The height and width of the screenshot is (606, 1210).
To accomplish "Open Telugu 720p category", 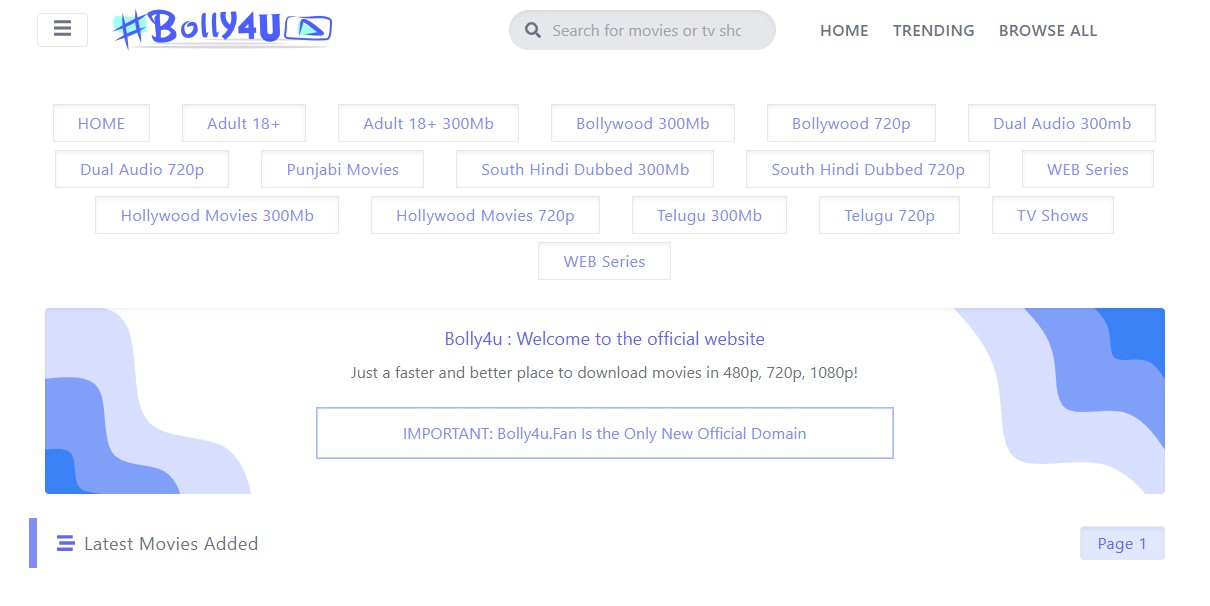I will (x=889, y=215).
